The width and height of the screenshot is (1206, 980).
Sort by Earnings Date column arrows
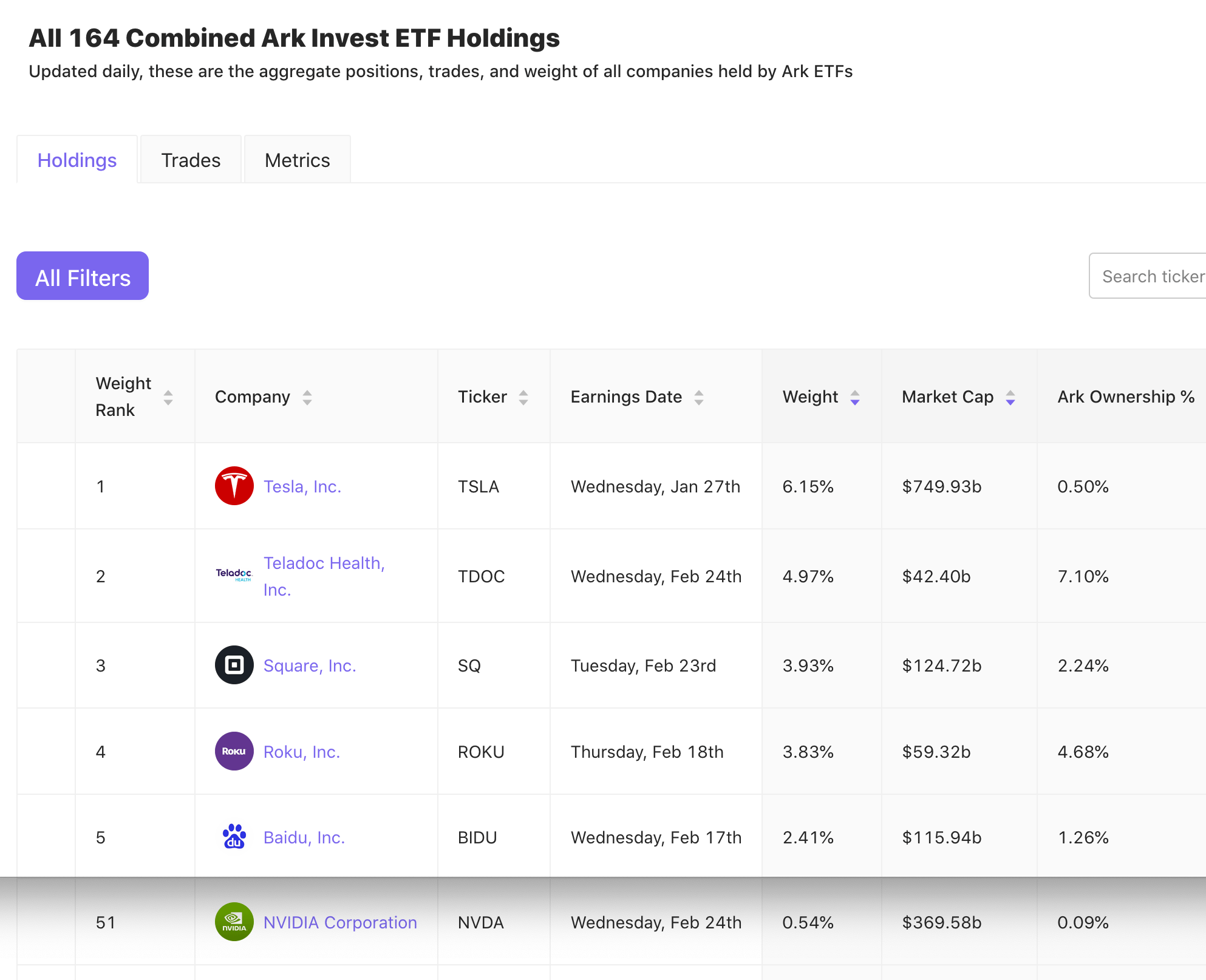(x=699, y=398)
